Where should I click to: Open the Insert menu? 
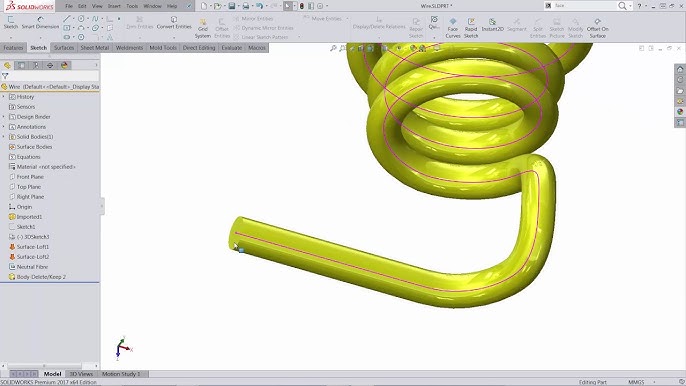click(x=114, y=6)
